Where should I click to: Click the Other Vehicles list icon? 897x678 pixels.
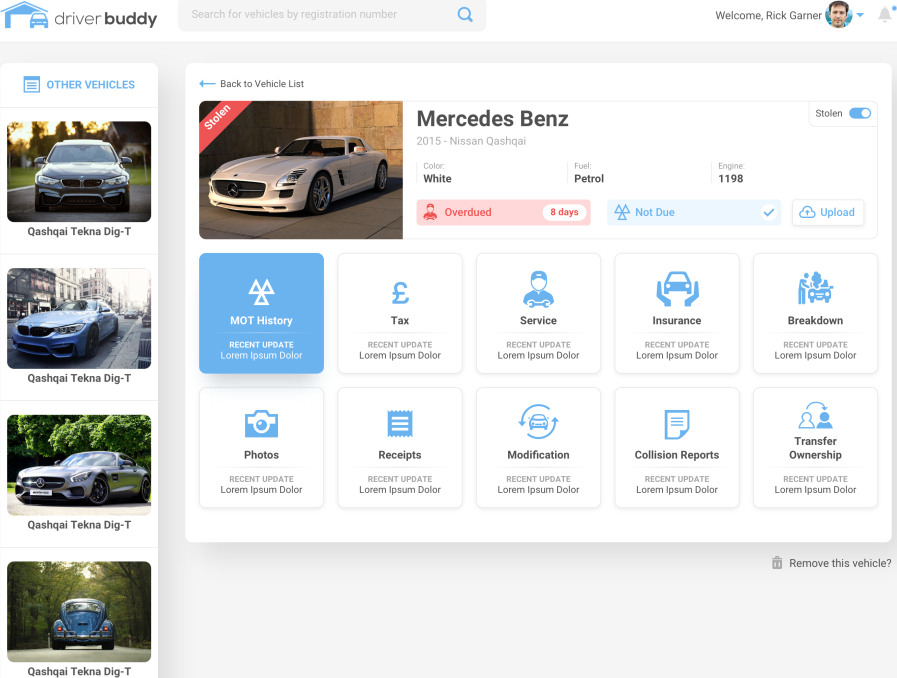31,85
